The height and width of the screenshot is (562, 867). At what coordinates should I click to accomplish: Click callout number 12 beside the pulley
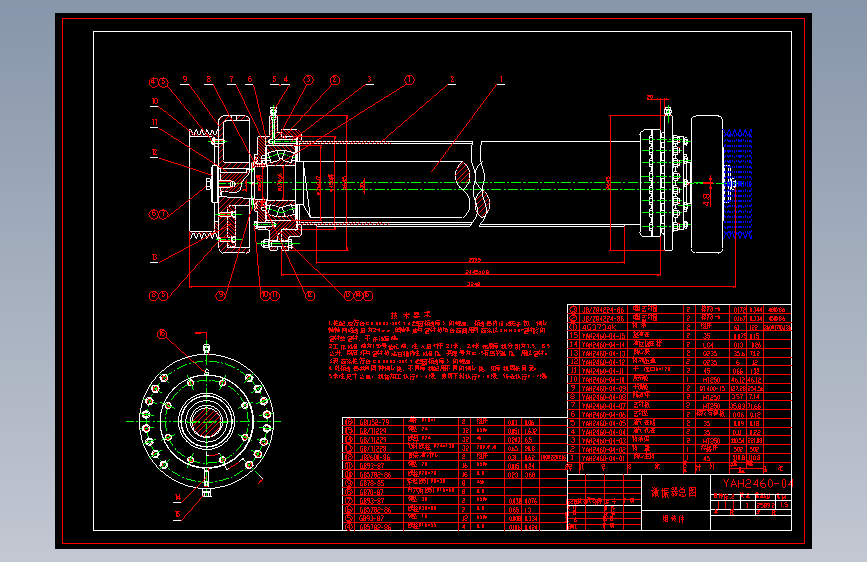(x=155, y=153)
